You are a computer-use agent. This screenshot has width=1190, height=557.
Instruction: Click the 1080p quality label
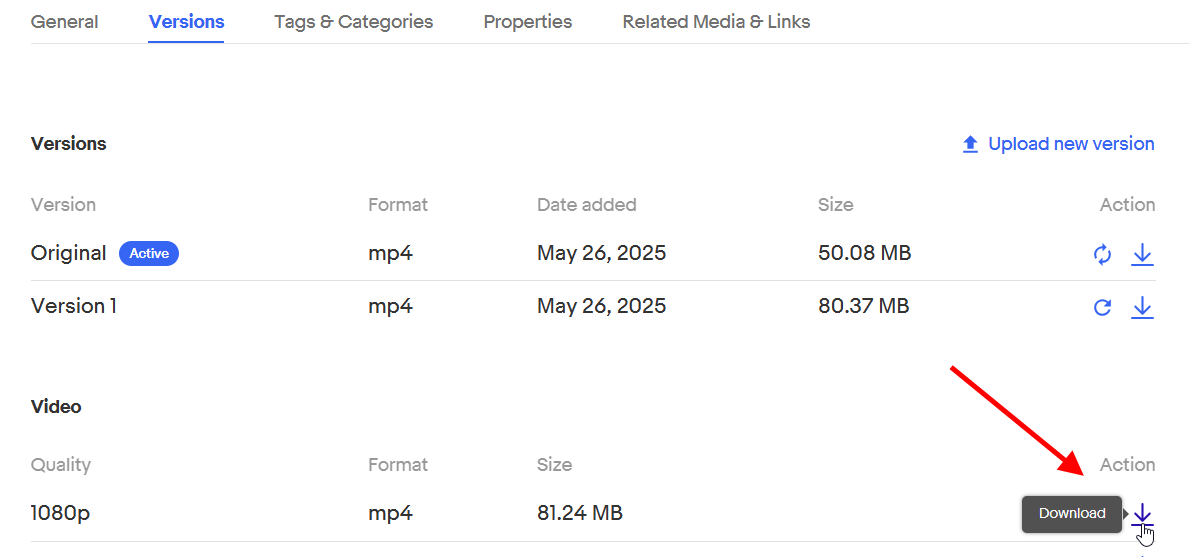coord(60,514)
